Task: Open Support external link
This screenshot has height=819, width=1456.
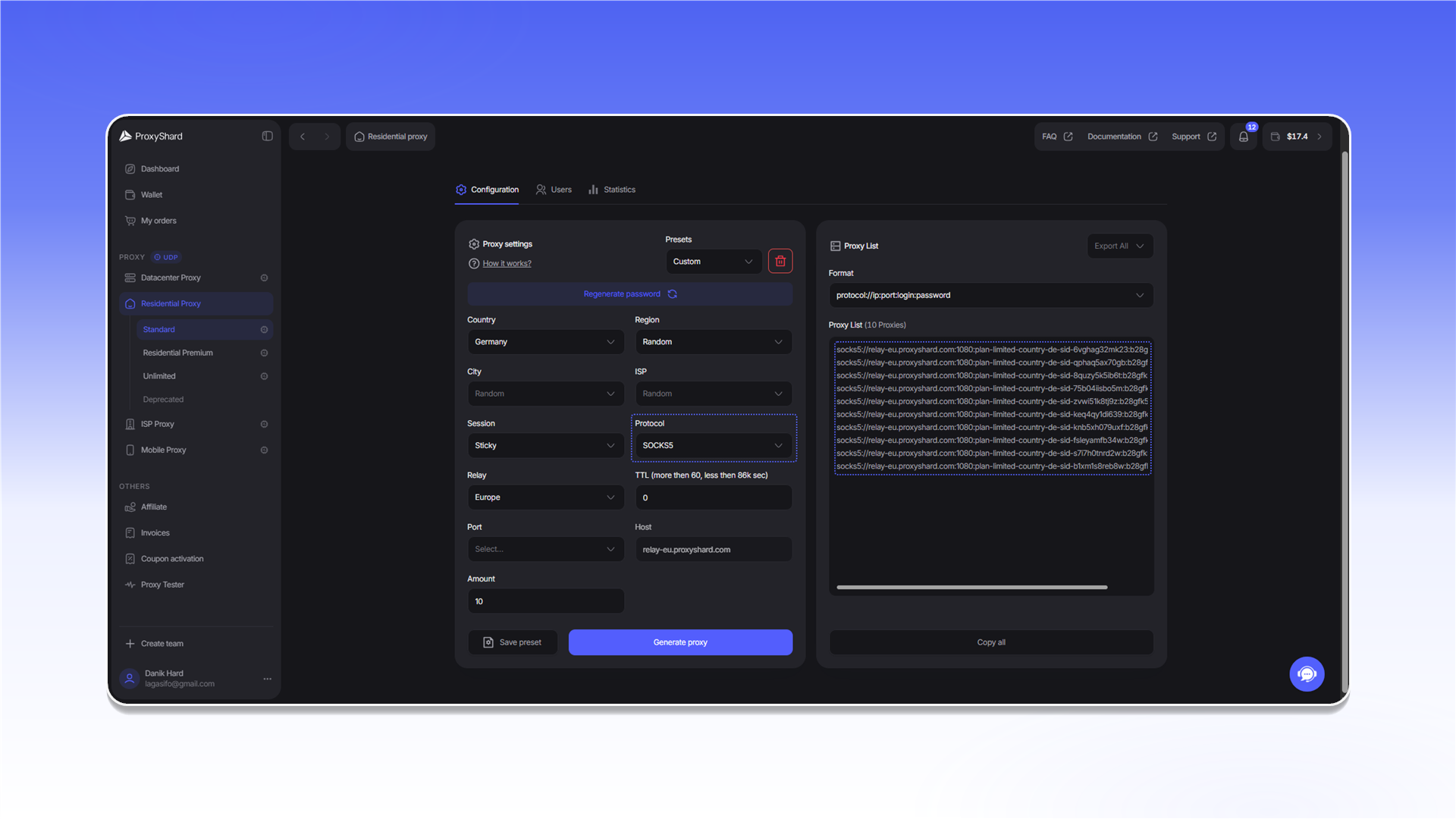Action: pyautogui.click(x=1194, y=136)
